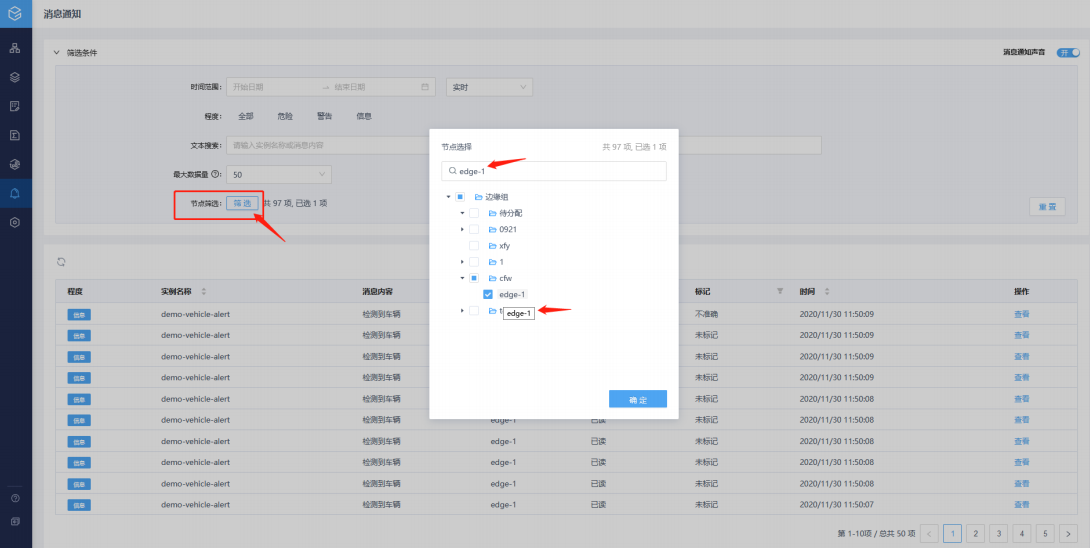Toggle the cfw folder checkbox
Image resolution: width=1090 pixels, height=550 pixels.
coord(474,278)
